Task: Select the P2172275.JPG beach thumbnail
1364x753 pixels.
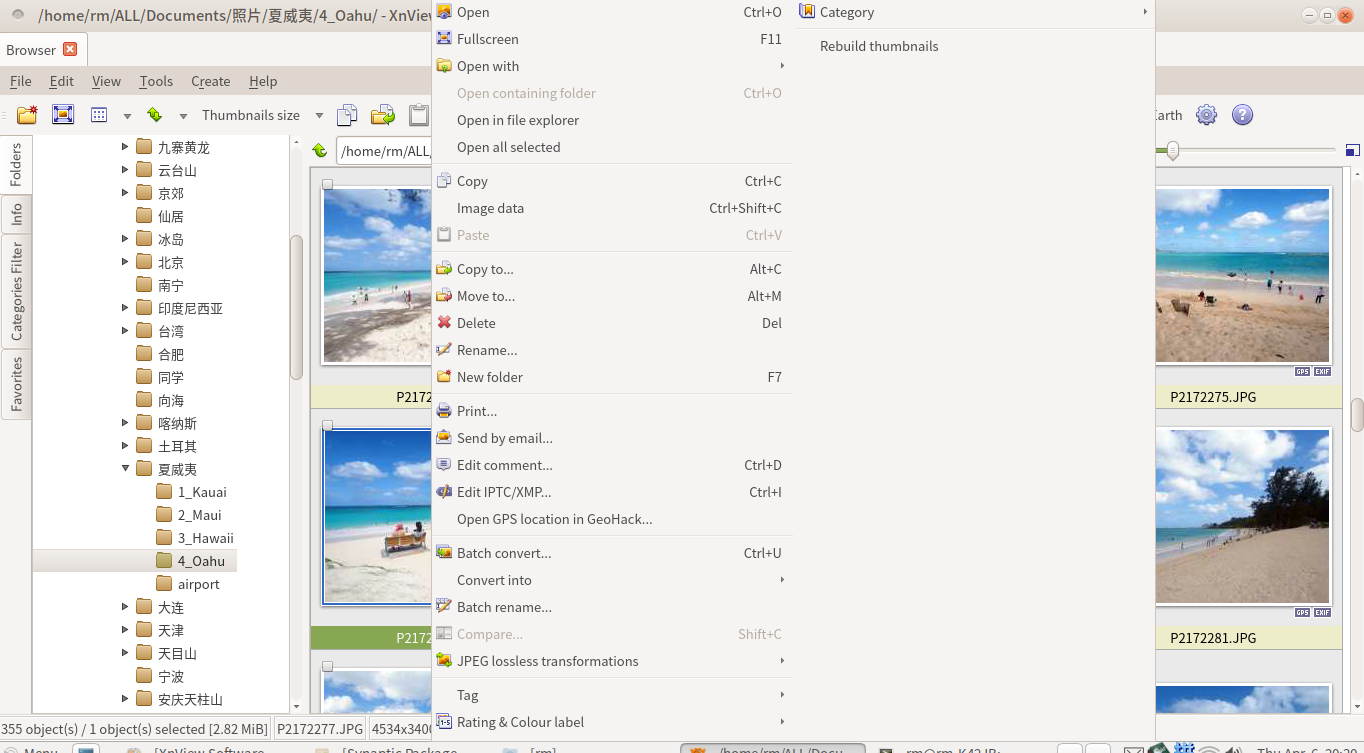Action: (1242, 275)
